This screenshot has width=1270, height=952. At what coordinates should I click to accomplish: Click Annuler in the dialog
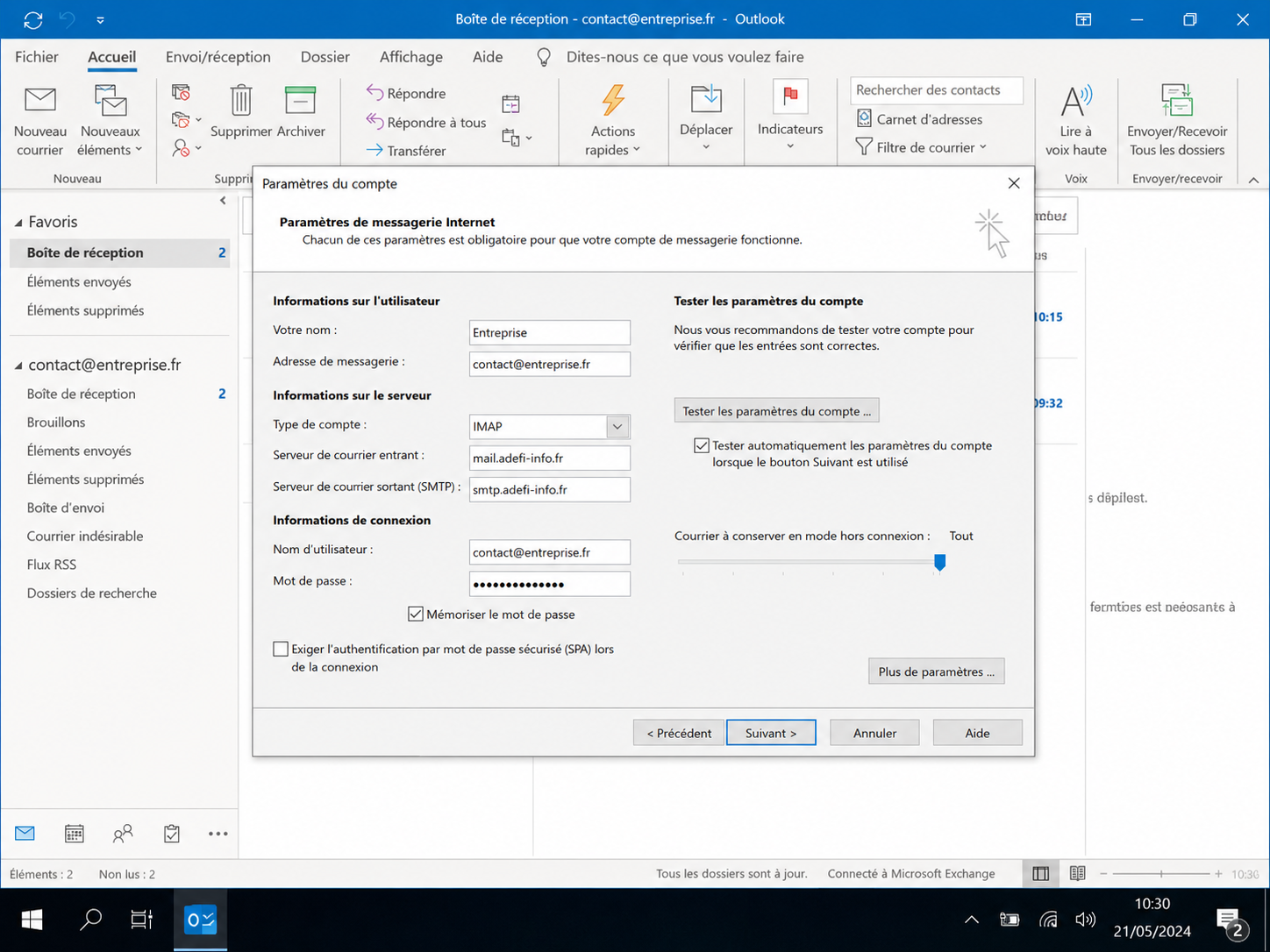(874, 733)
